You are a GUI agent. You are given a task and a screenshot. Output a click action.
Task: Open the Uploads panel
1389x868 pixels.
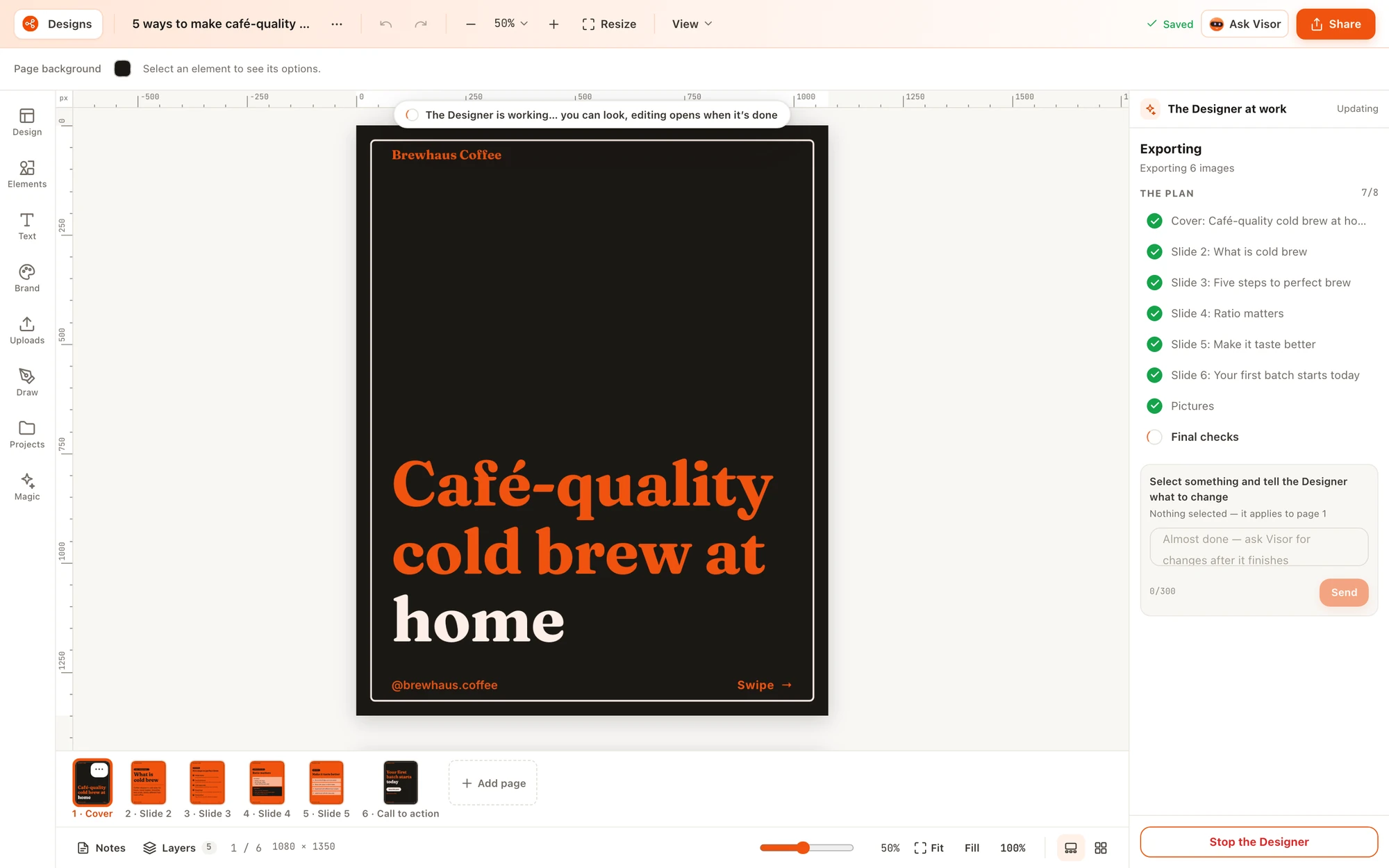(27, 331)
